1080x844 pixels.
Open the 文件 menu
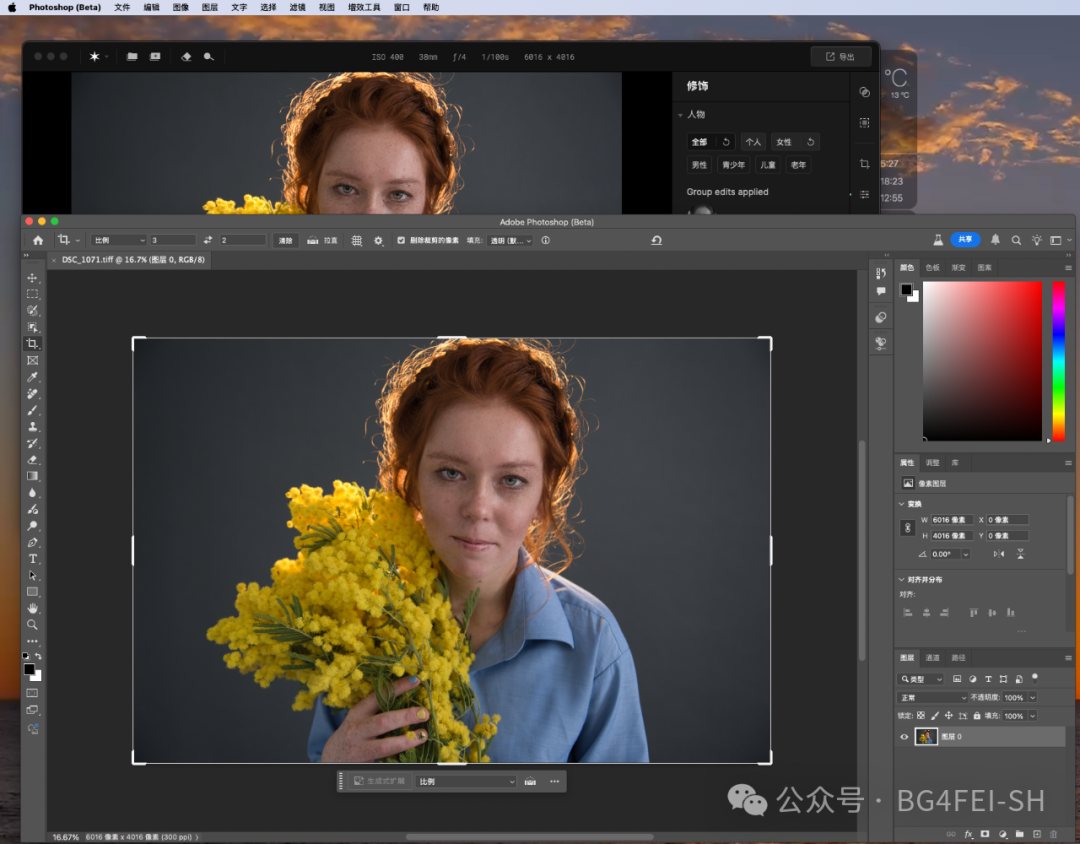point(122,8)
